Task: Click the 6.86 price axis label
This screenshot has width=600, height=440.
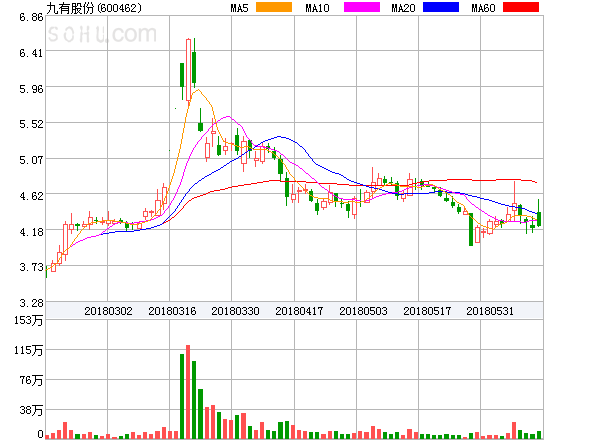Action: [x=31, y=17]
